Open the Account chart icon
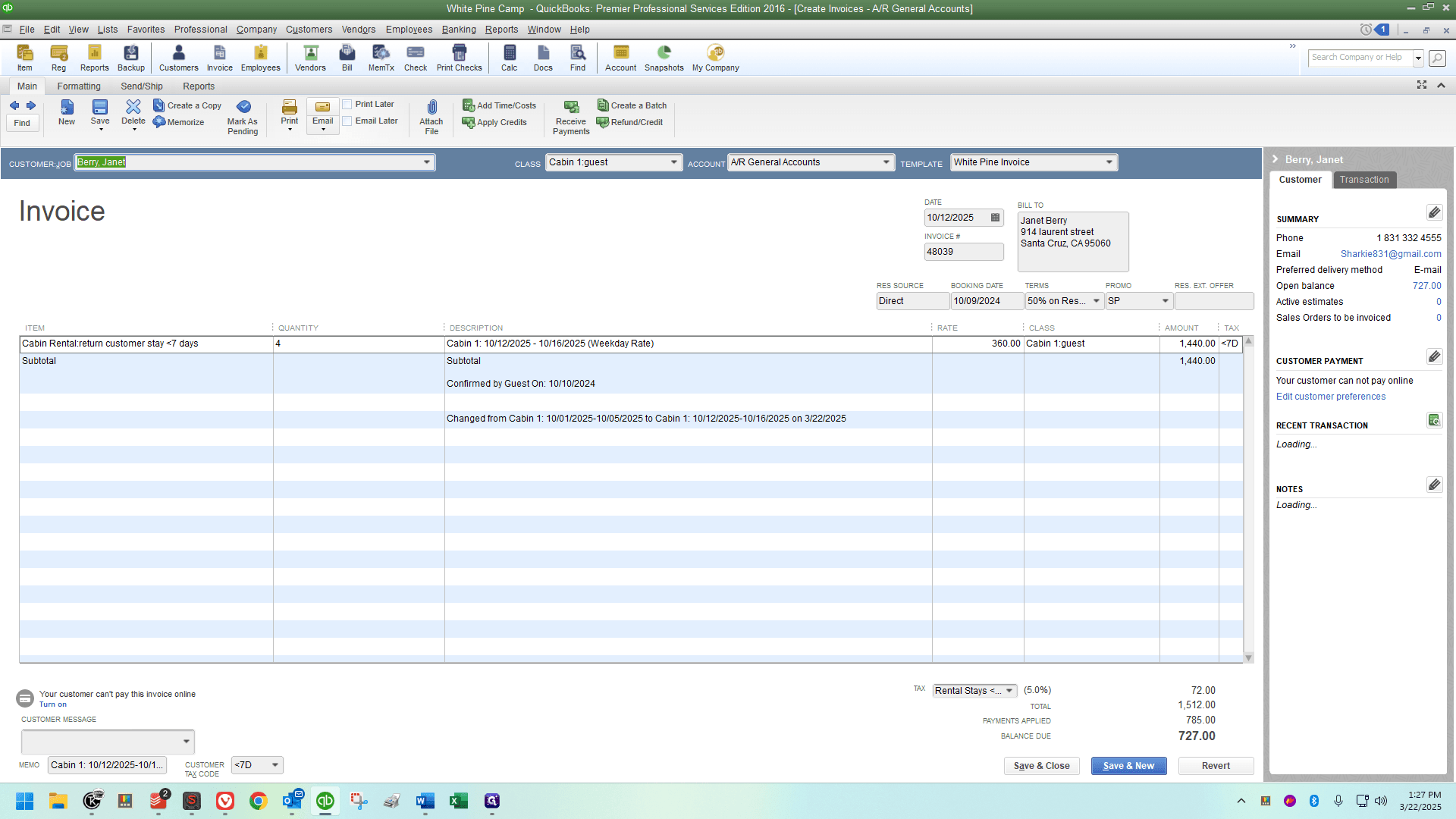Viewport: 1456px width, 819px height. pyautogui.click(x=621, y=58)
